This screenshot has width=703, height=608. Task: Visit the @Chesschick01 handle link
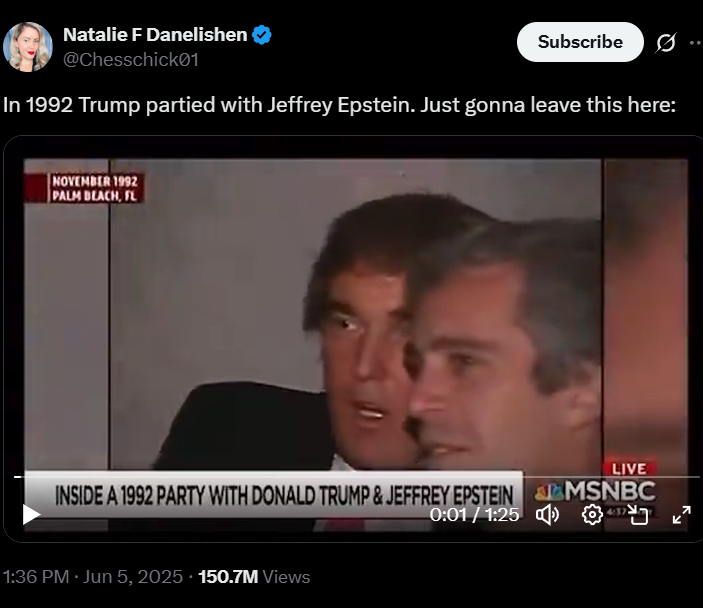pyautogui.click(x=131, y=60)
